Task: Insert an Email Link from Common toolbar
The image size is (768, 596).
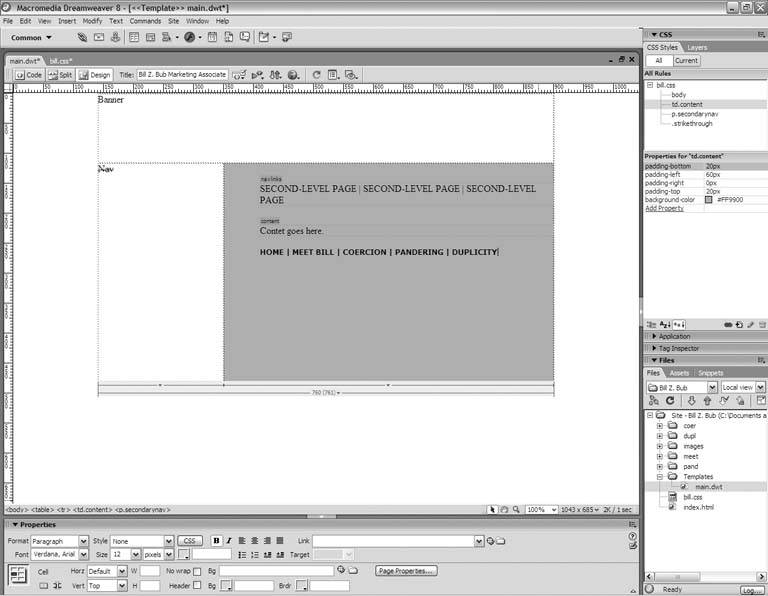Action: [99, 37]
